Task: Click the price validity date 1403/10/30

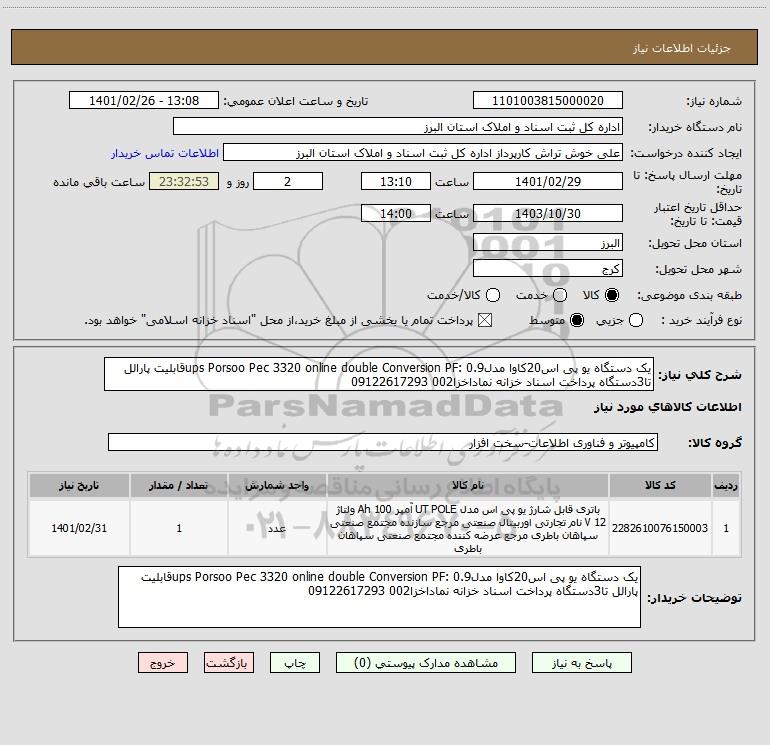Action: (x=548, y=213)
